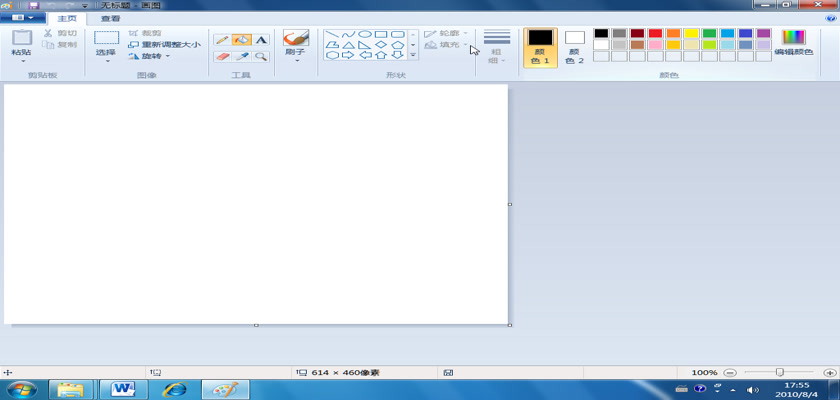Select the Magnifier tool
Viewport: 840px width, 400px height.
point(260,57)
